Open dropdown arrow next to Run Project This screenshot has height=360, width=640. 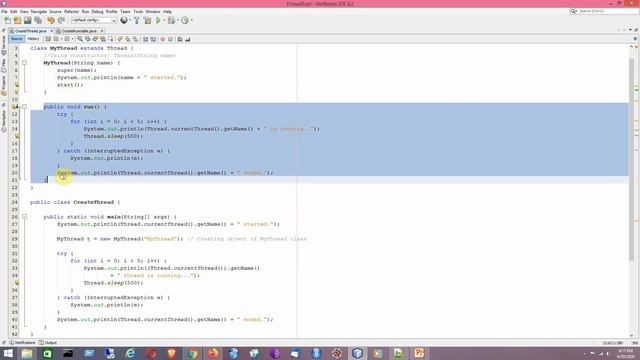pyautogui.click(x=164, y=20)
